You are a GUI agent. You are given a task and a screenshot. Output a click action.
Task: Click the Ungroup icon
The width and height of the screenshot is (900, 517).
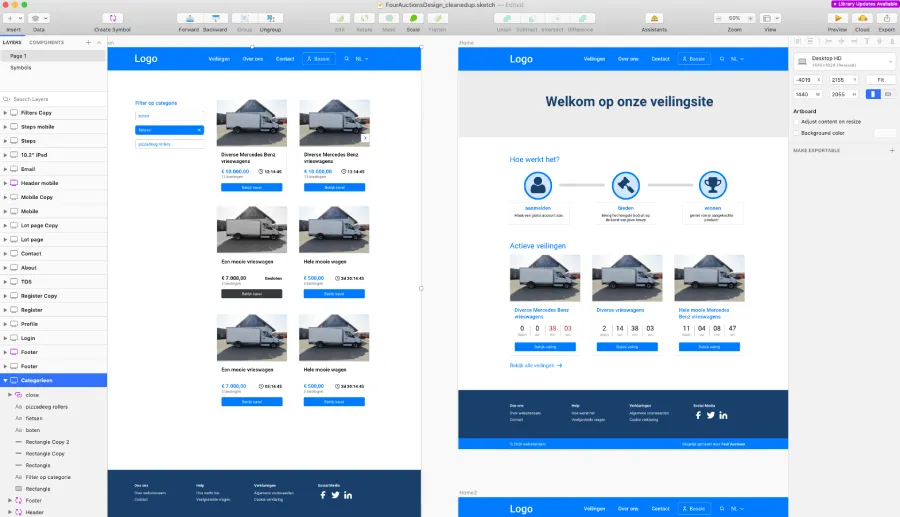click(x=270, y=18)
